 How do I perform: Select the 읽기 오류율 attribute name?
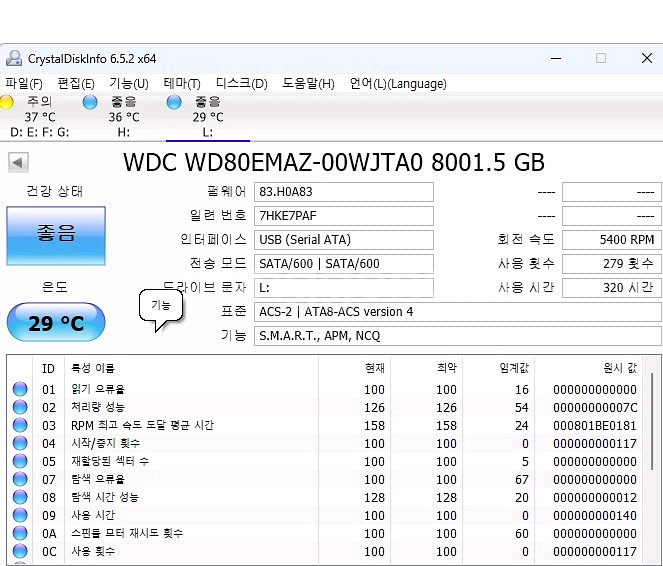pyautogui.click(x=98, y=389)
